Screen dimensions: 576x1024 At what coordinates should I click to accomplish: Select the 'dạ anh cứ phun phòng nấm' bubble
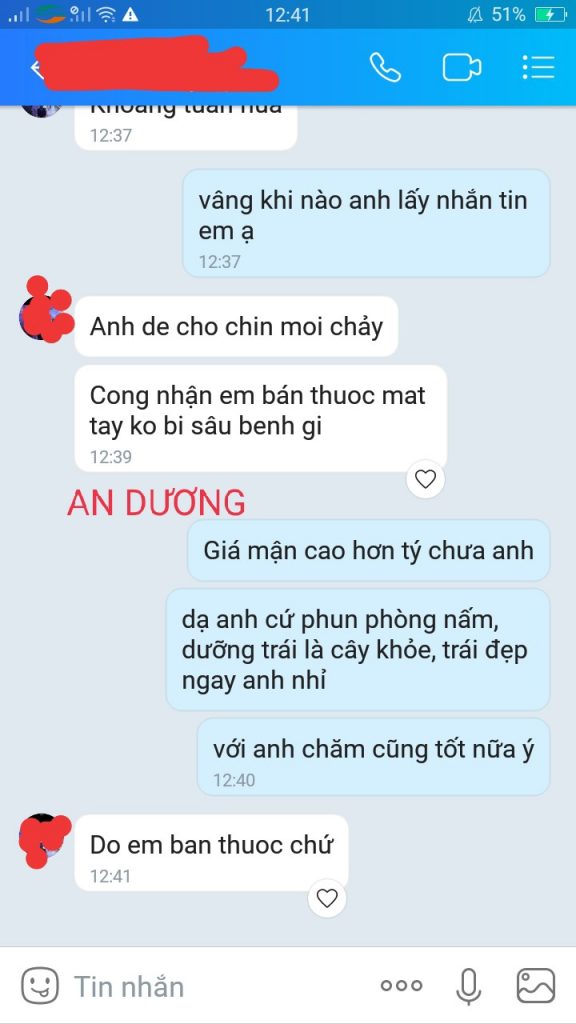coord(358,650)
